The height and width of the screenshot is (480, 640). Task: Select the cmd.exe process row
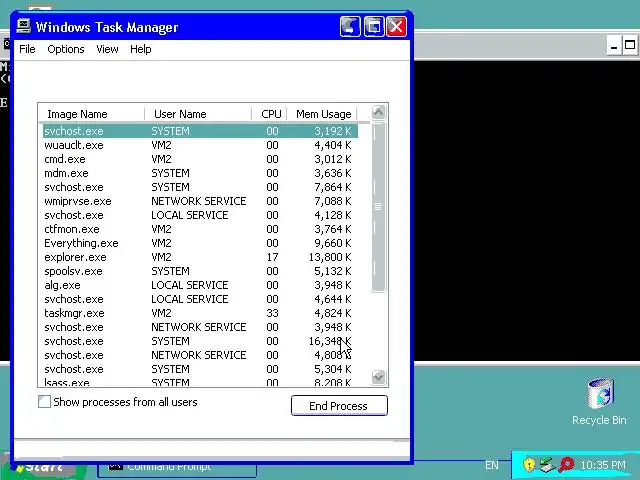[200, 159]
